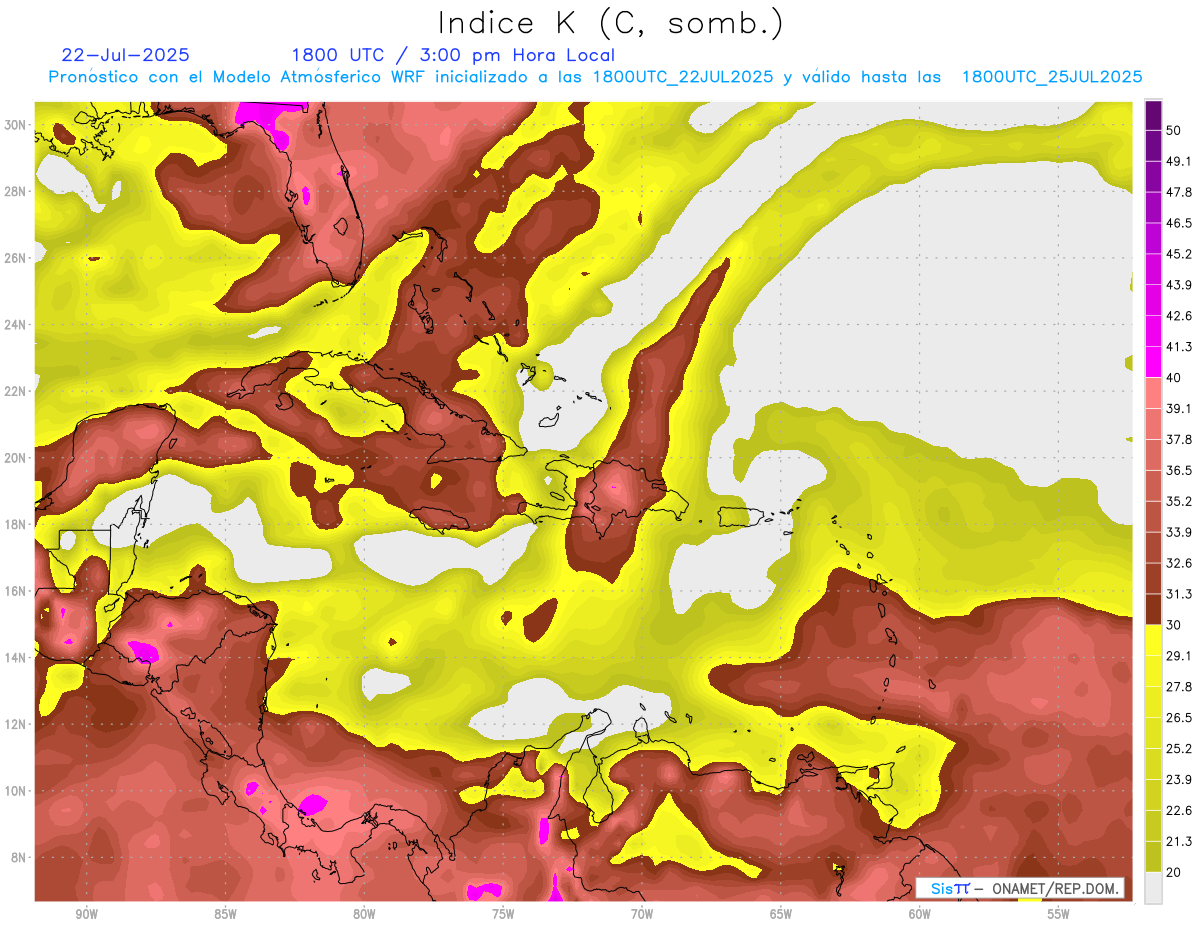Click the '37.8' color scale value

[x=1178, y=439]
